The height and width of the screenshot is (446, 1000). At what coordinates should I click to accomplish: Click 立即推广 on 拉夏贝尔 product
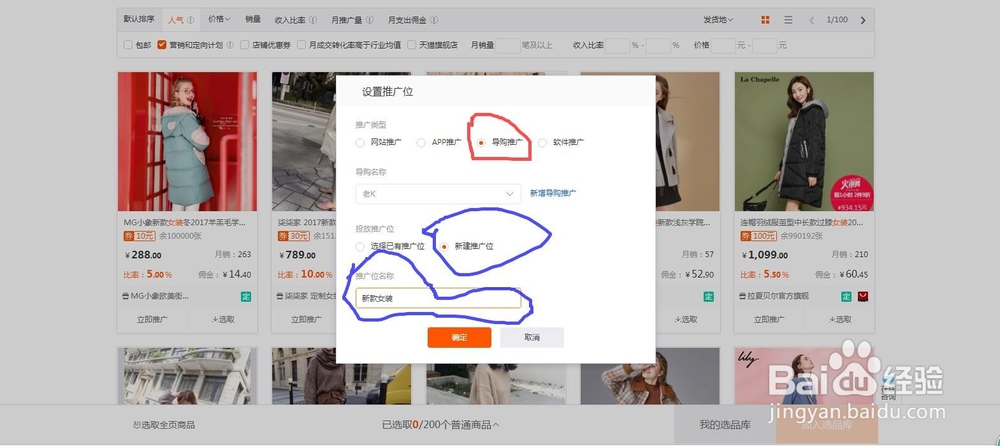(769, 319)
